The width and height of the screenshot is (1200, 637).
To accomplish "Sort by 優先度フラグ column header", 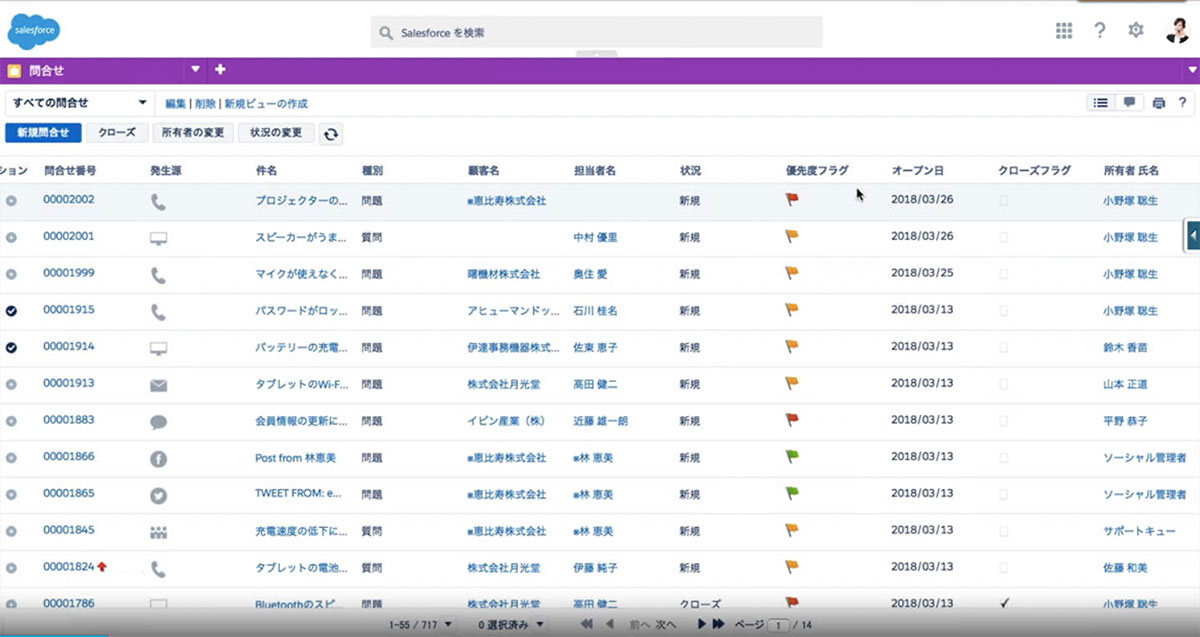I will (817, 171).
